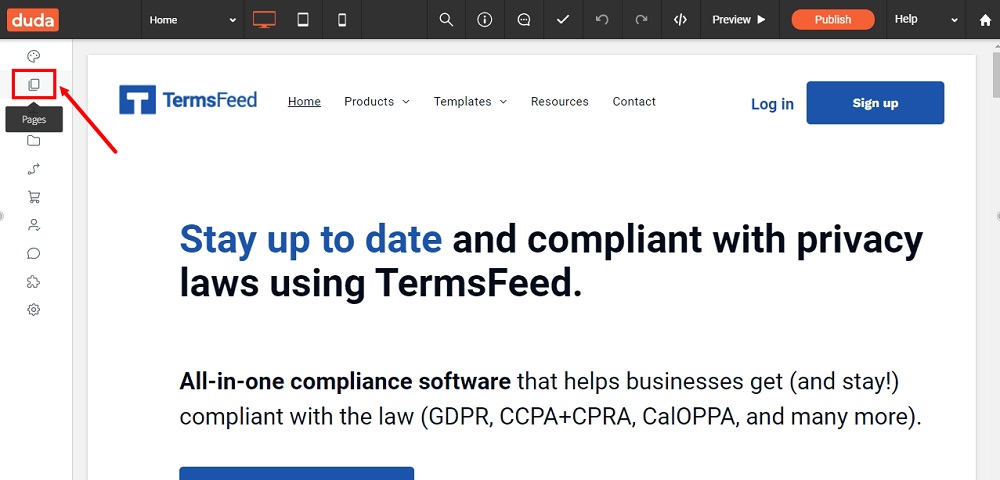1000x480 pixels.
Task: Open Resources navigation link
Action: tap(559, 101)
